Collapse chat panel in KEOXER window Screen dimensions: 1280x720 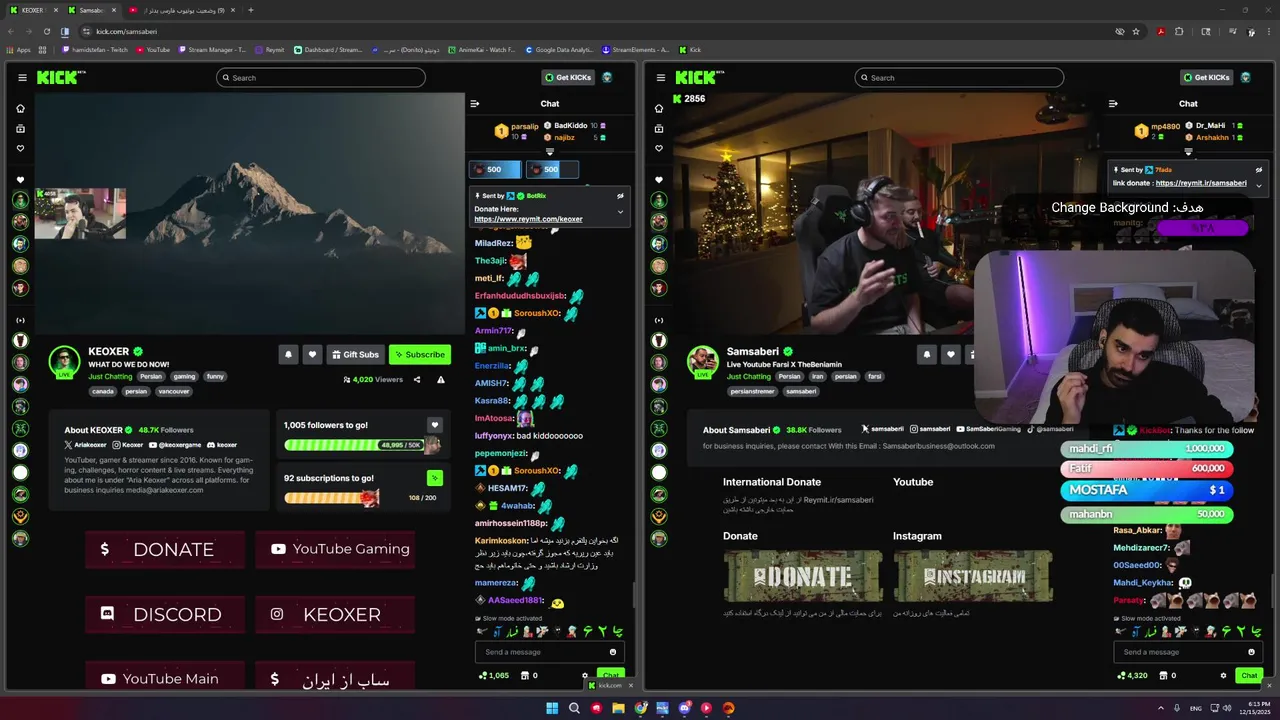475,103
